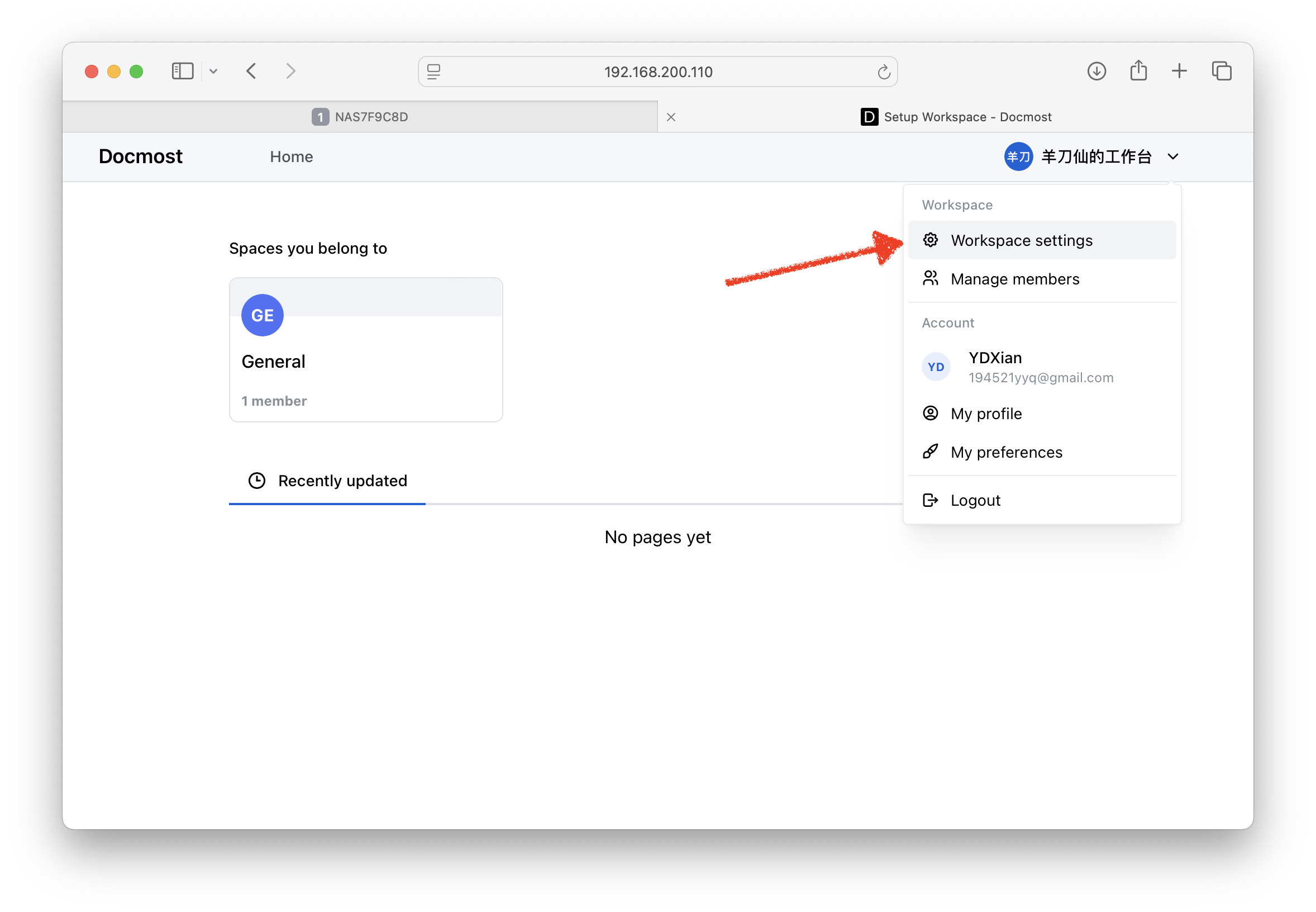Click the YDXian account name
1316x912 pixels.
coord(995,358)
